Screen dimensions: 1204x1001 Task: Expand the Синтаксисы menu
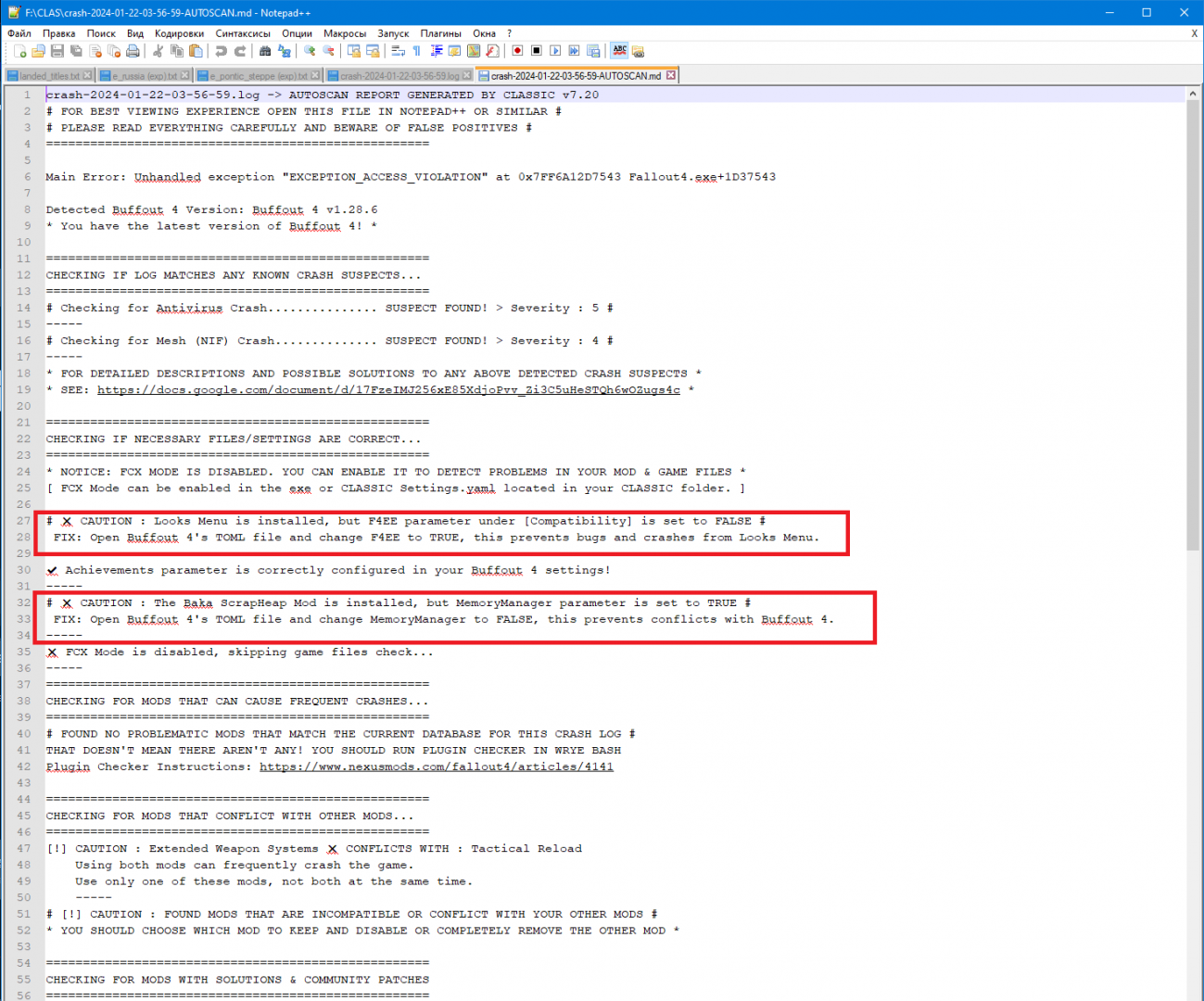tap(243, 33)
